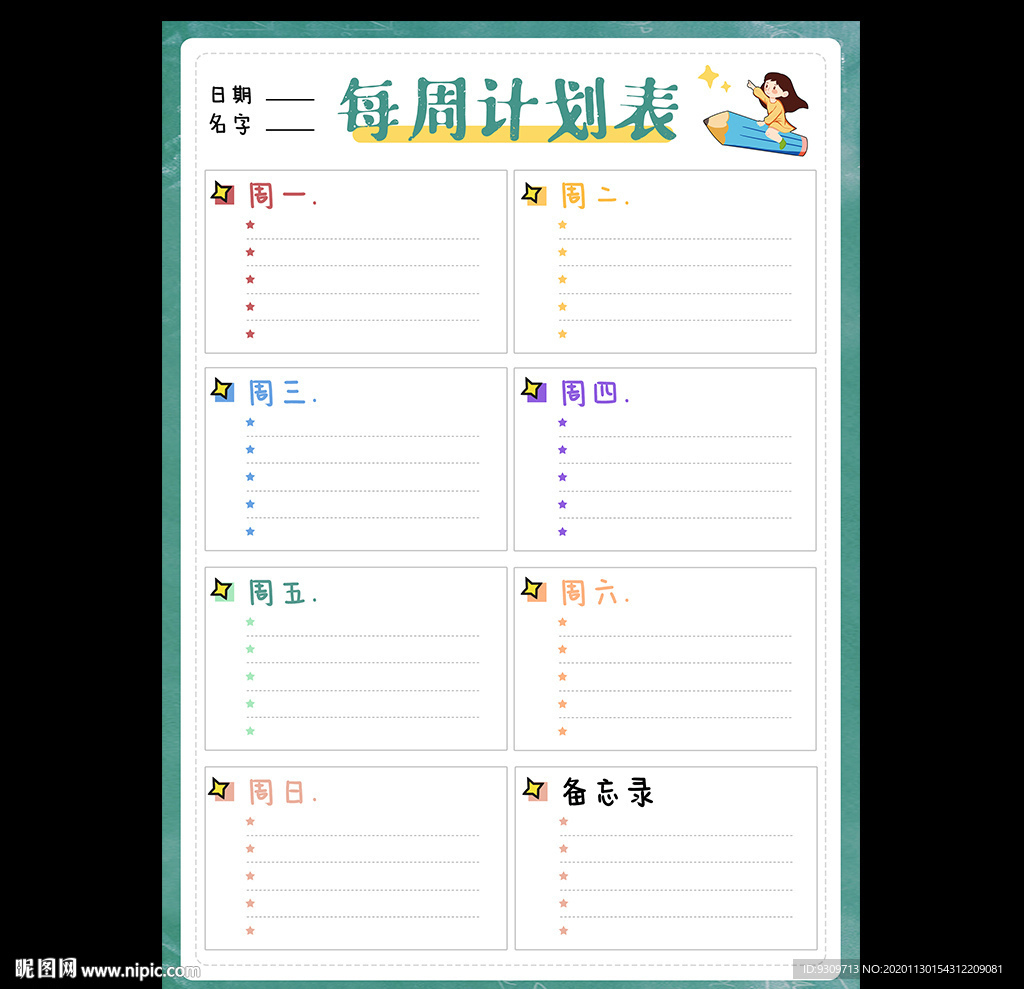Image resolution: width=1024 pixels, height=989 pixels.
Task: Click the blank line next to 名字
Action: click(x=290, y=128)
